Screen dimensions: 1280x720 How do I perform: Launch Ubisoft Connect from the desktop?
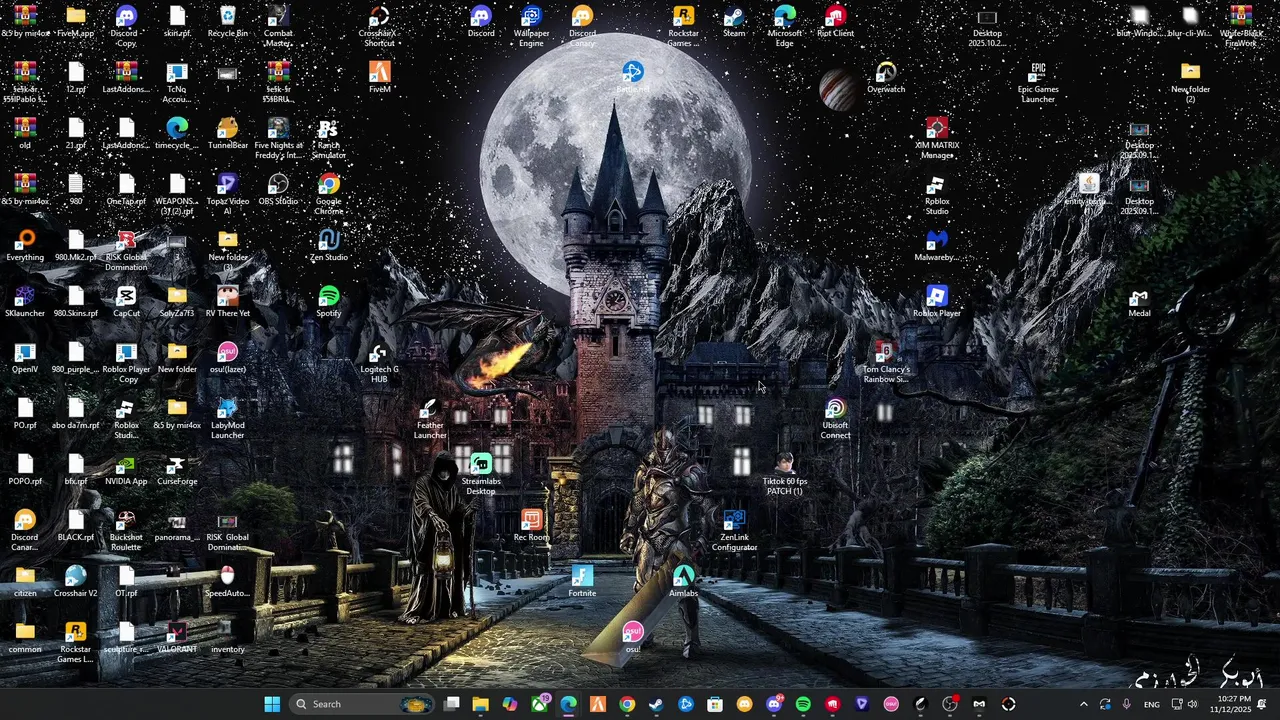[835, 418]
